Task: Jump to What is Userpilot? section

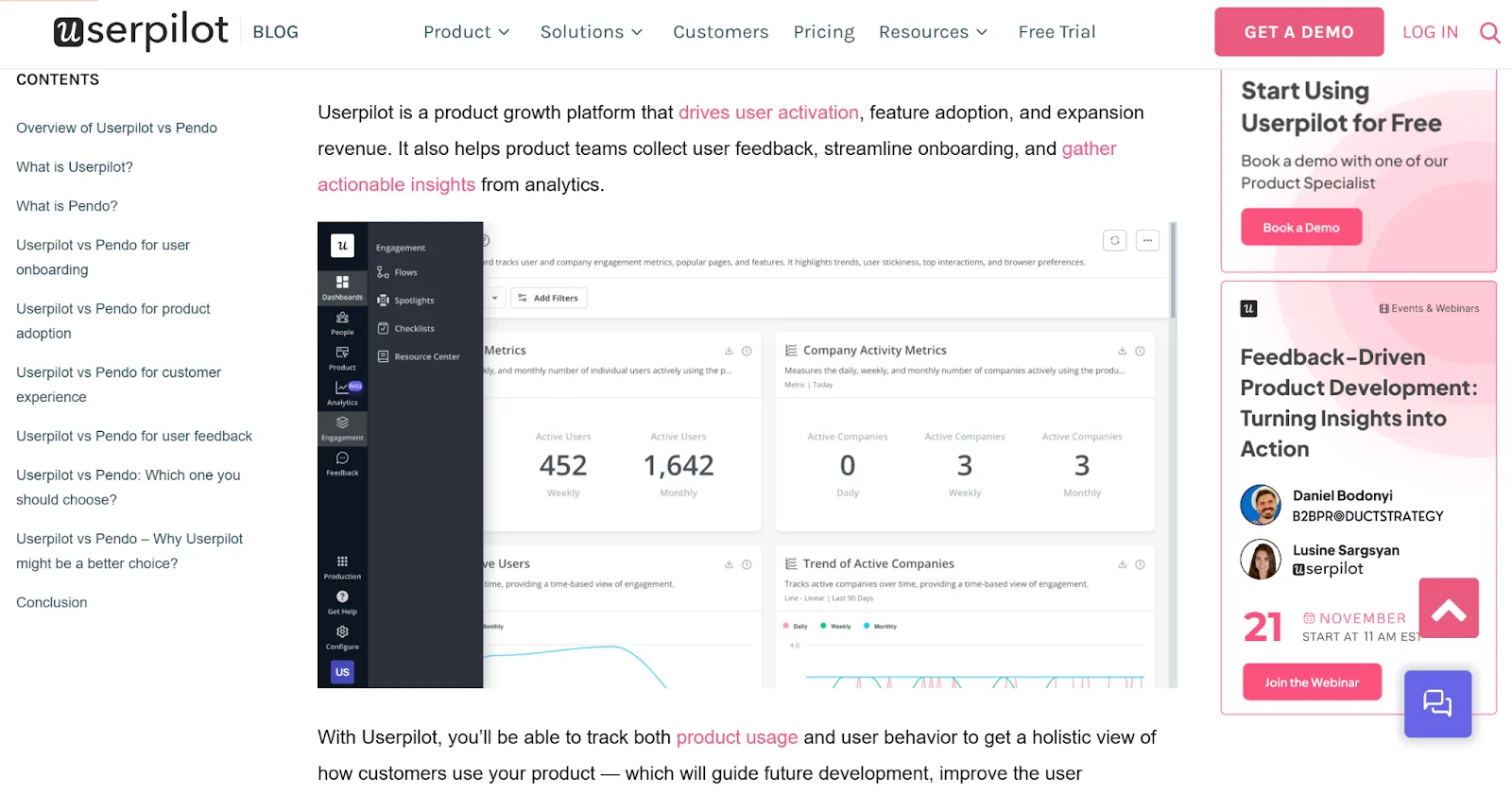Action: click(x=75, y=166)
